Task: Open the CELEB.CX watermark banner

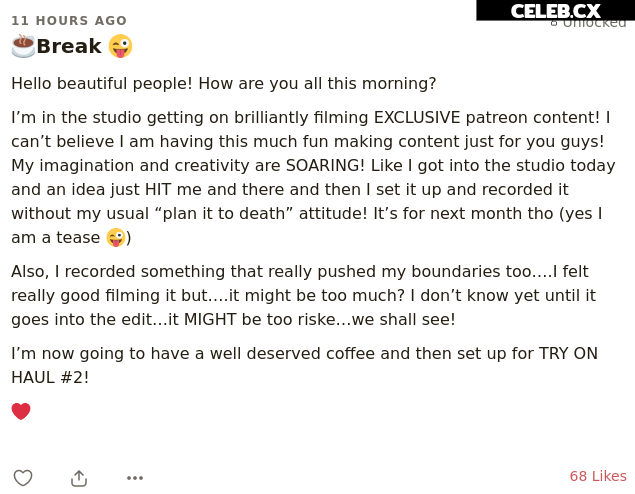Action: click(x=555, y=11)
